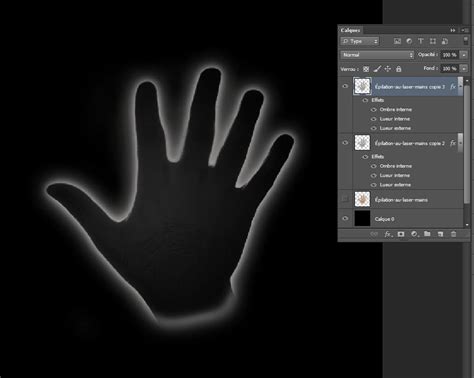Create new fill or adjustment layer
Viewport: 474px width, 378px height.
(414, 234)
